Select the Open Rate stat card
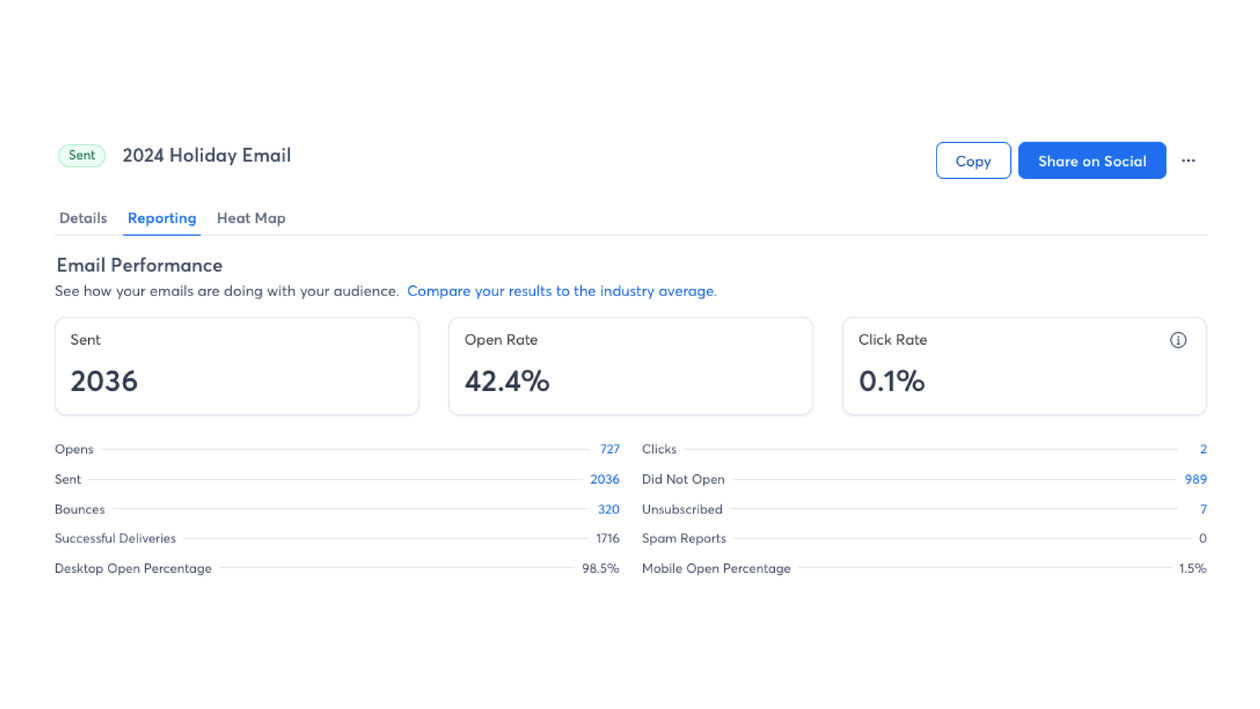The height and width of the screenshot is (709, 1260). tap(630, 365)
